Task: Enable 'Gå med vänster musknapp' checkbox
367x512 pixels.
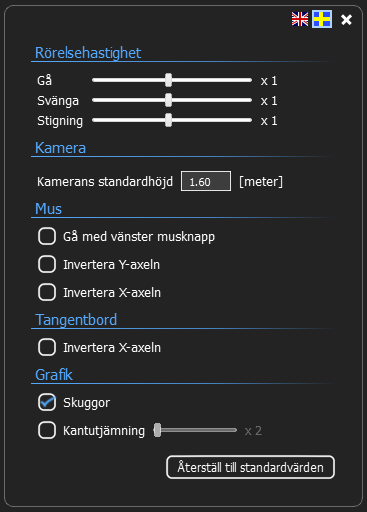Action: pos(47,236)
